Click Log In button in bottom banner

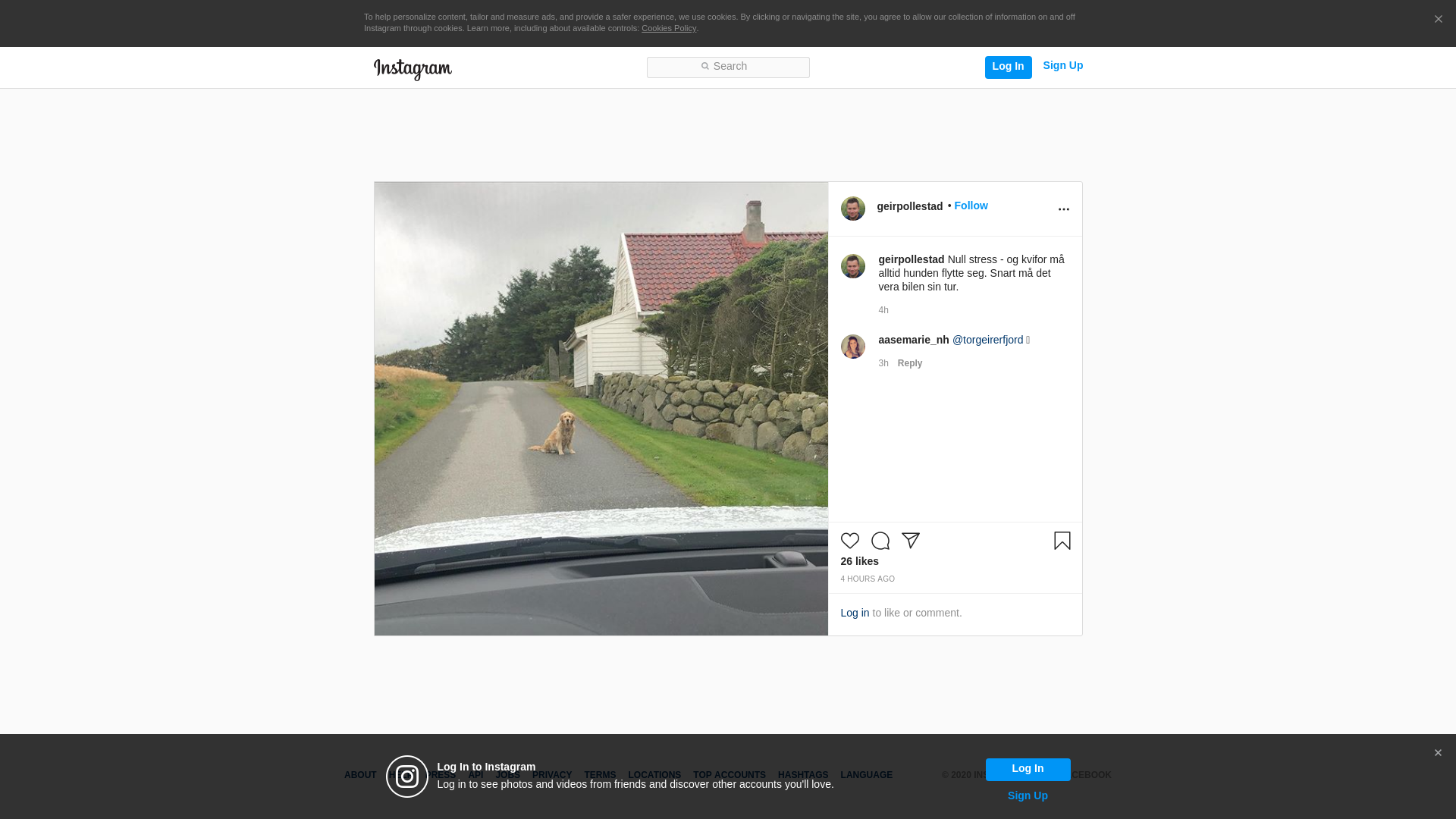click(1028, 769)
